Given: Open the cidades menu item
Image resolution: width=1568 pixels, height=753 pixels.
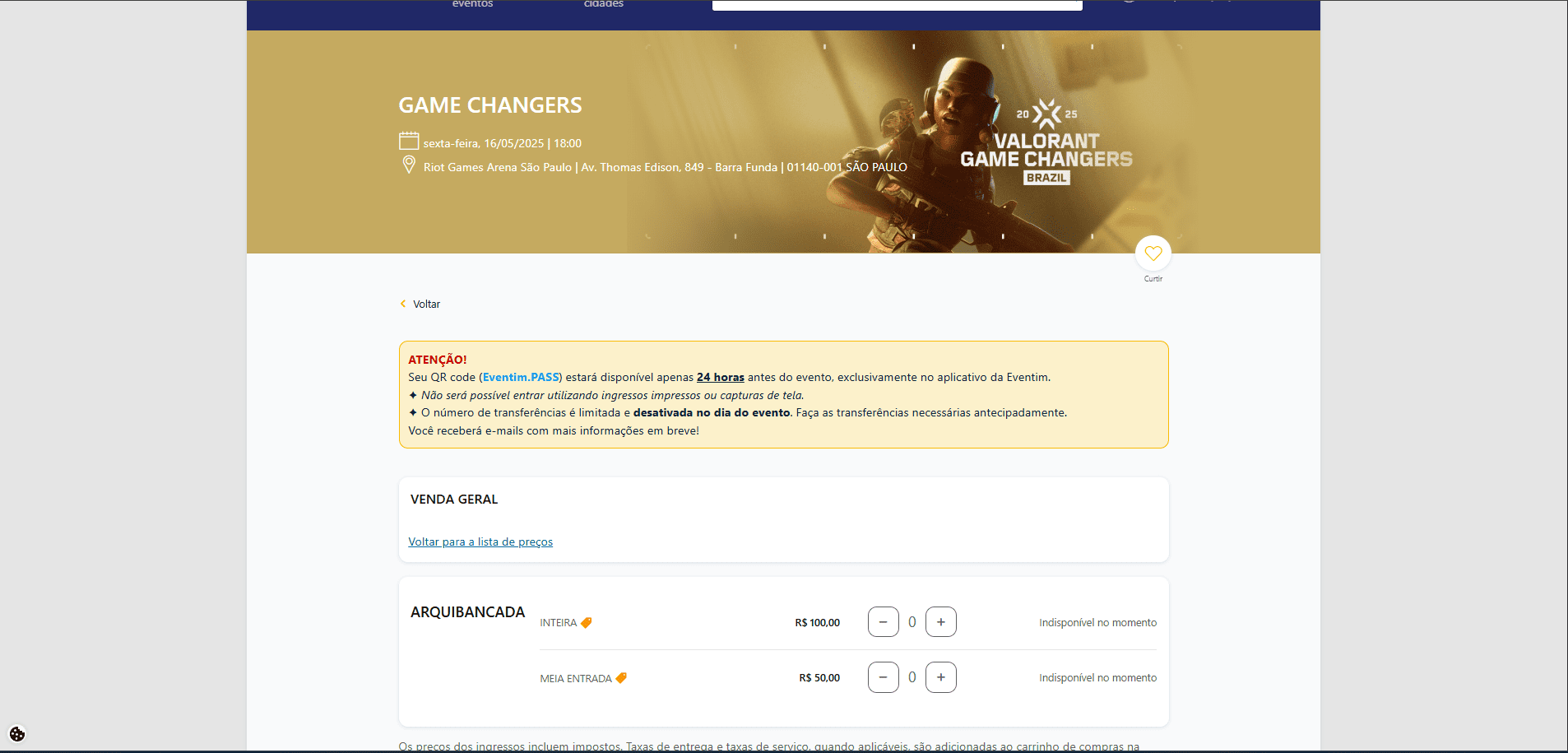Looking at the screenshot, I should coord(604,4).
